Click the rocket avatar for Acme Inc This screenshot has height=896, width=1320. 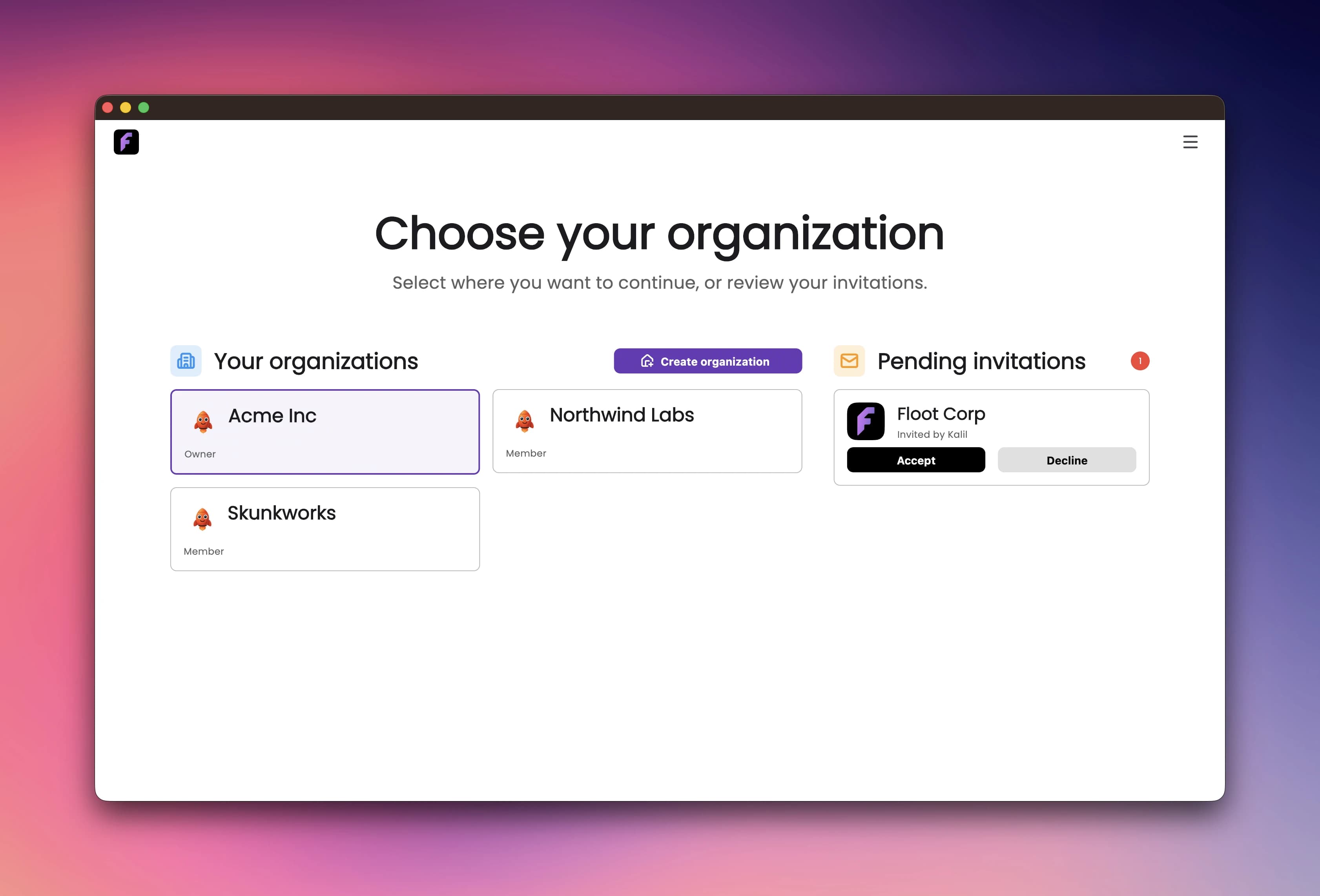point(203,421)
